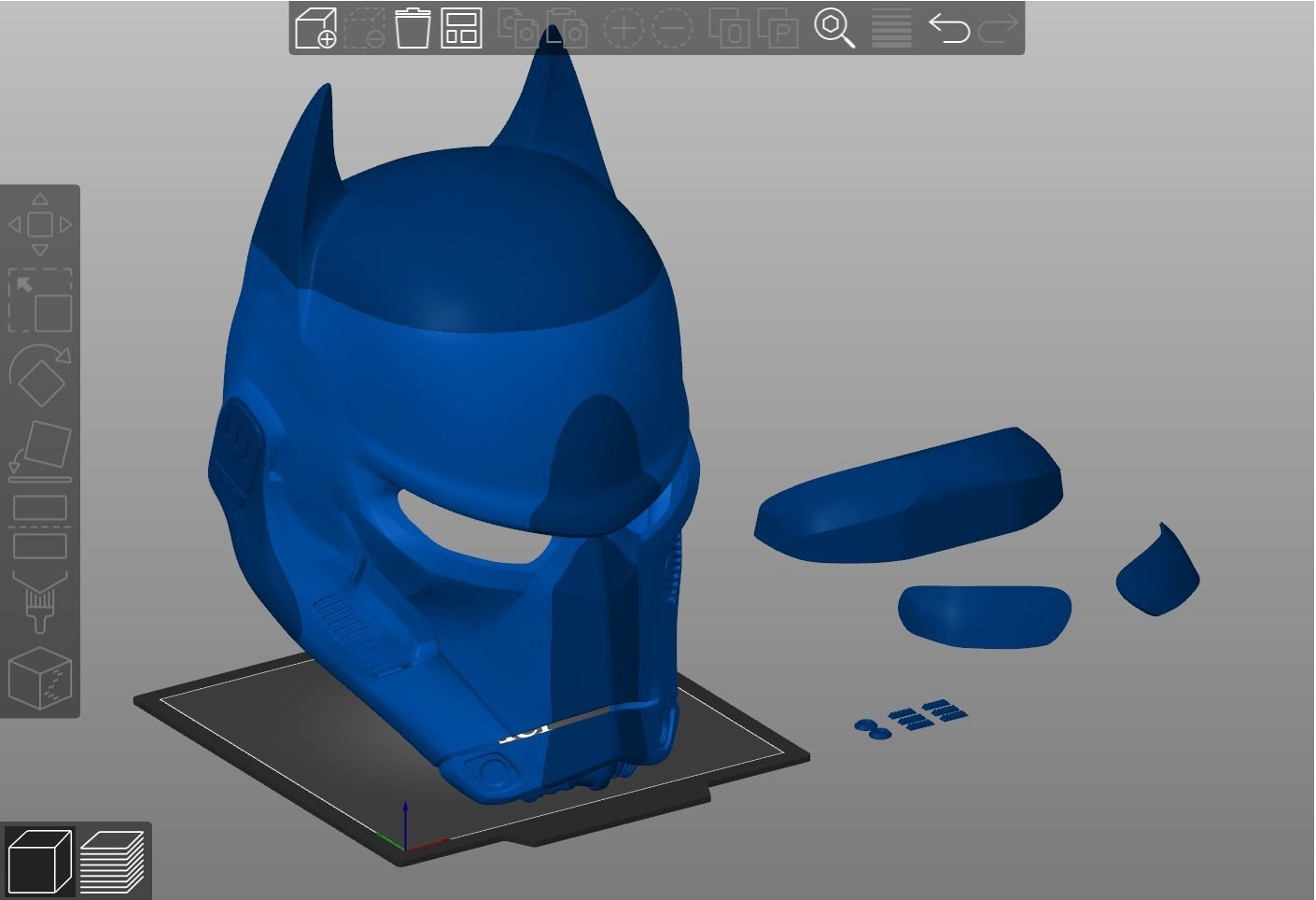Click the Delete selected object icon with the dashed cube

(364, 28)
